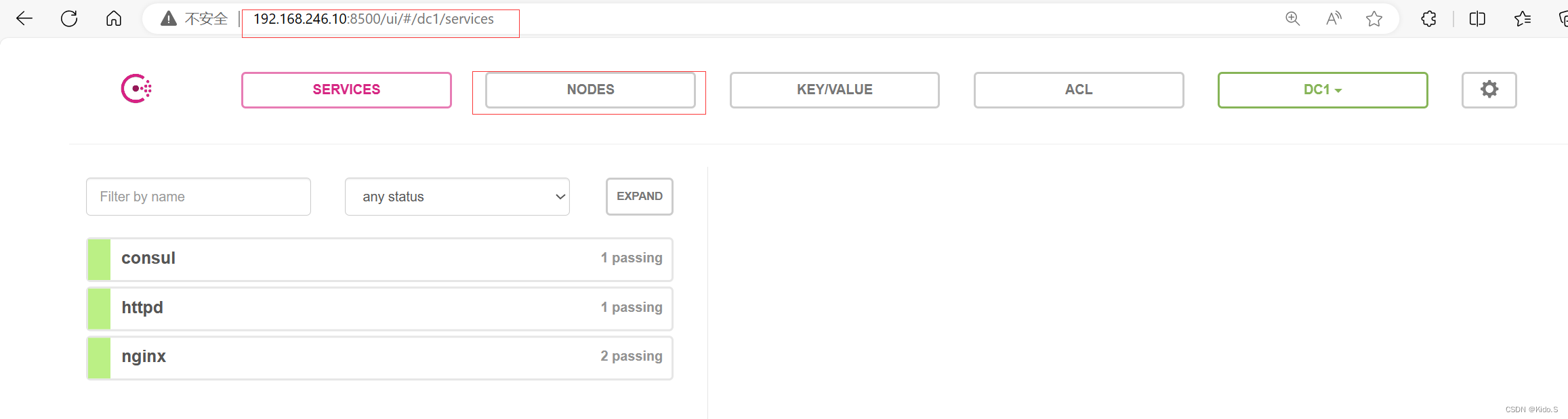Screen dimensions: 1568x419
Task: Toggle the split screen icon
Action: (1477, 19)
